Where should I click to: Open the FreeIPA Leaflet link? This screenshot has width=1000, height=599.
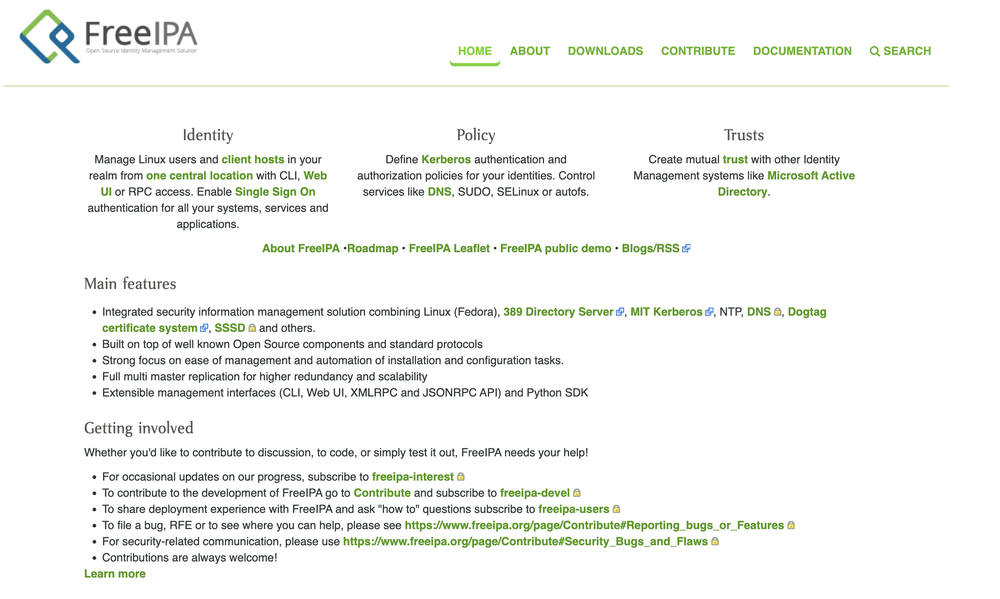pyautogui.click(x=449, y=249)
